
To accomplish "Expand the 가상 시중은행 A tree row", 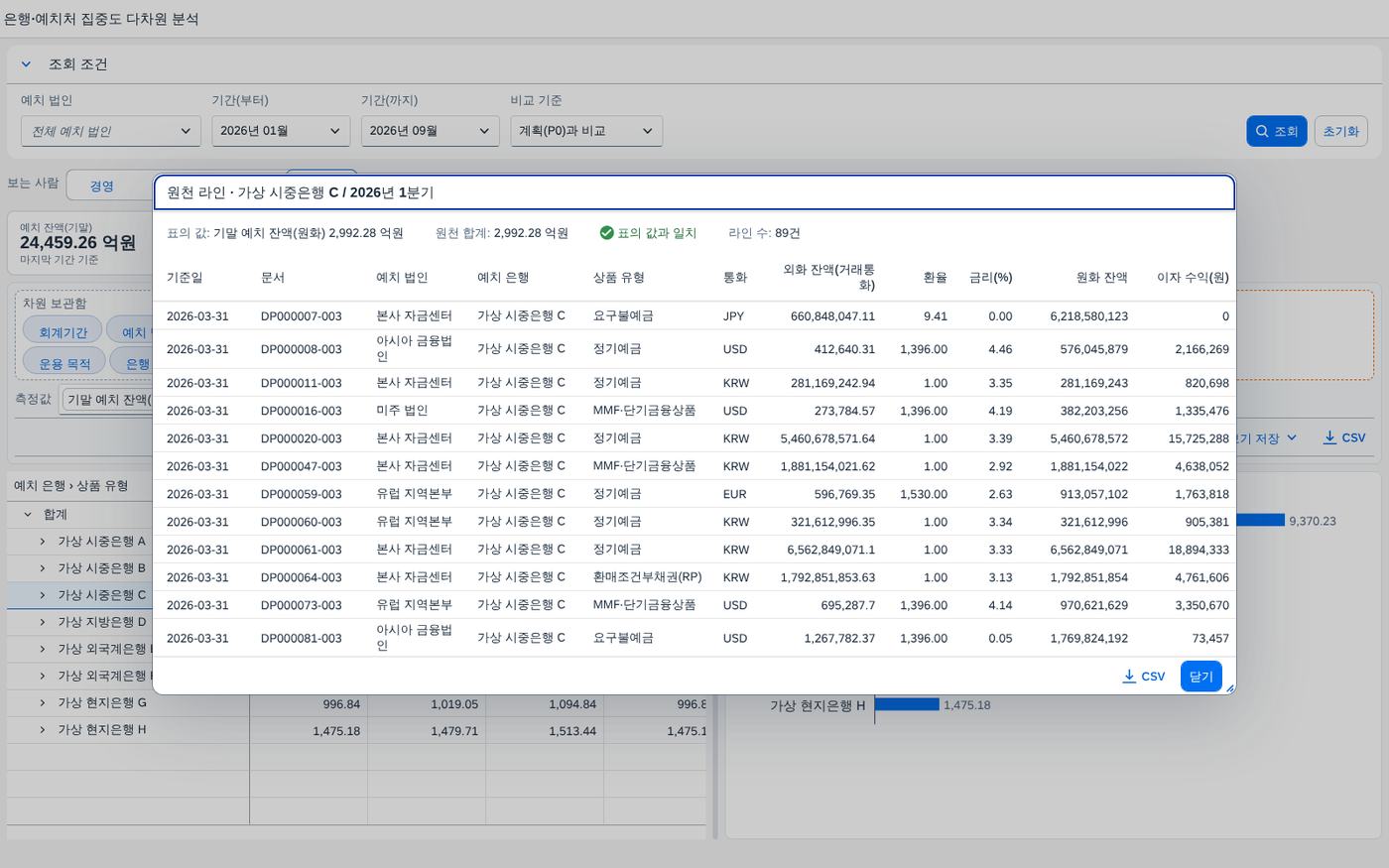I will pyautogui.click(x=43, y=541).
